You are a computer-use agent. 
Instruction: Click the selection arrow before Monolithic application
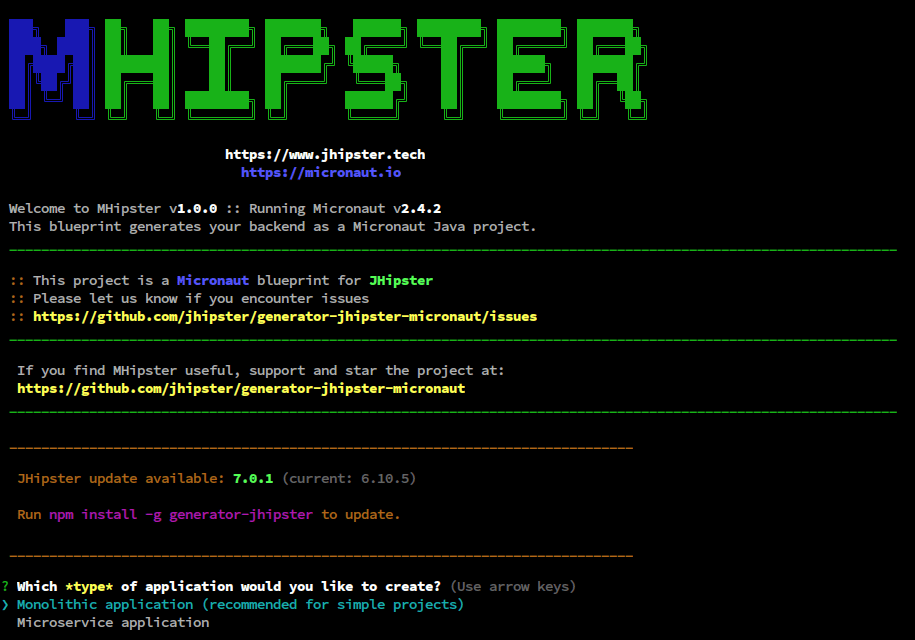(x=5, y=604)
